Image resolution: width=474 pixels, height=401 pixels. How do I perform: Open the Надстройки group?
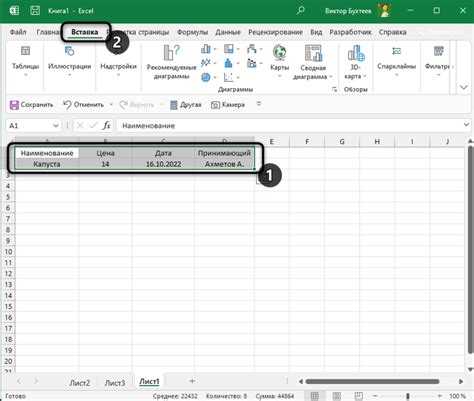[118, 61]
